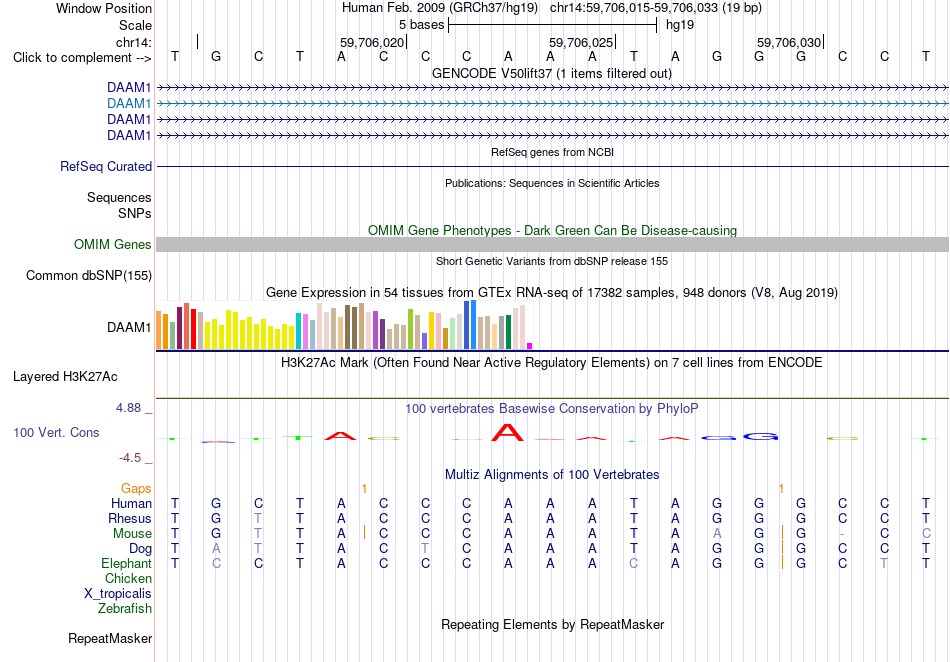Click the tall blue bars in the GTEx chart
Screen dimensions: 950x662
[x=470, y=325]
